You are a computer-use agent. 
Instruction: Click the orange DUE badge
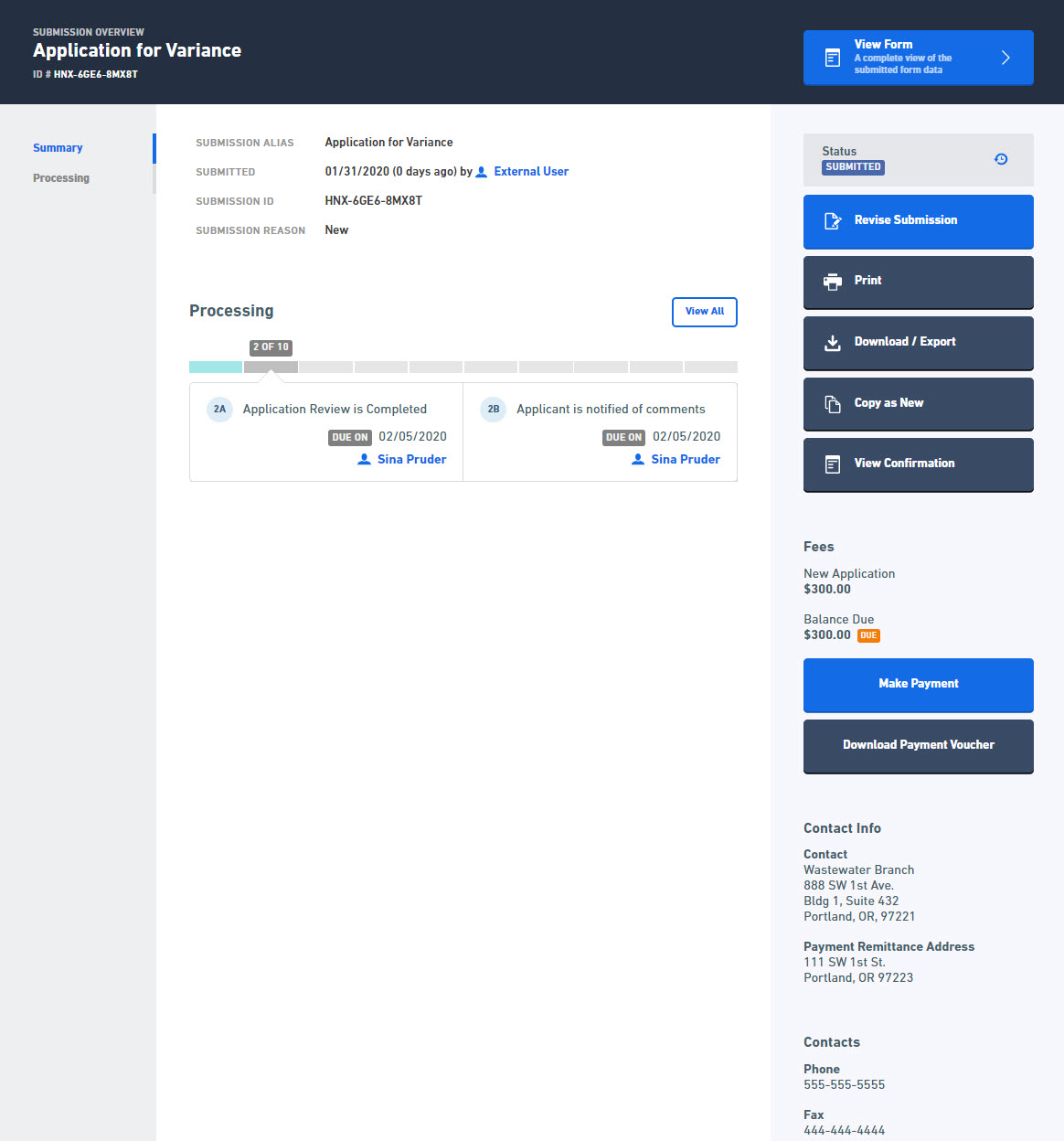click(x=868, y=635)
